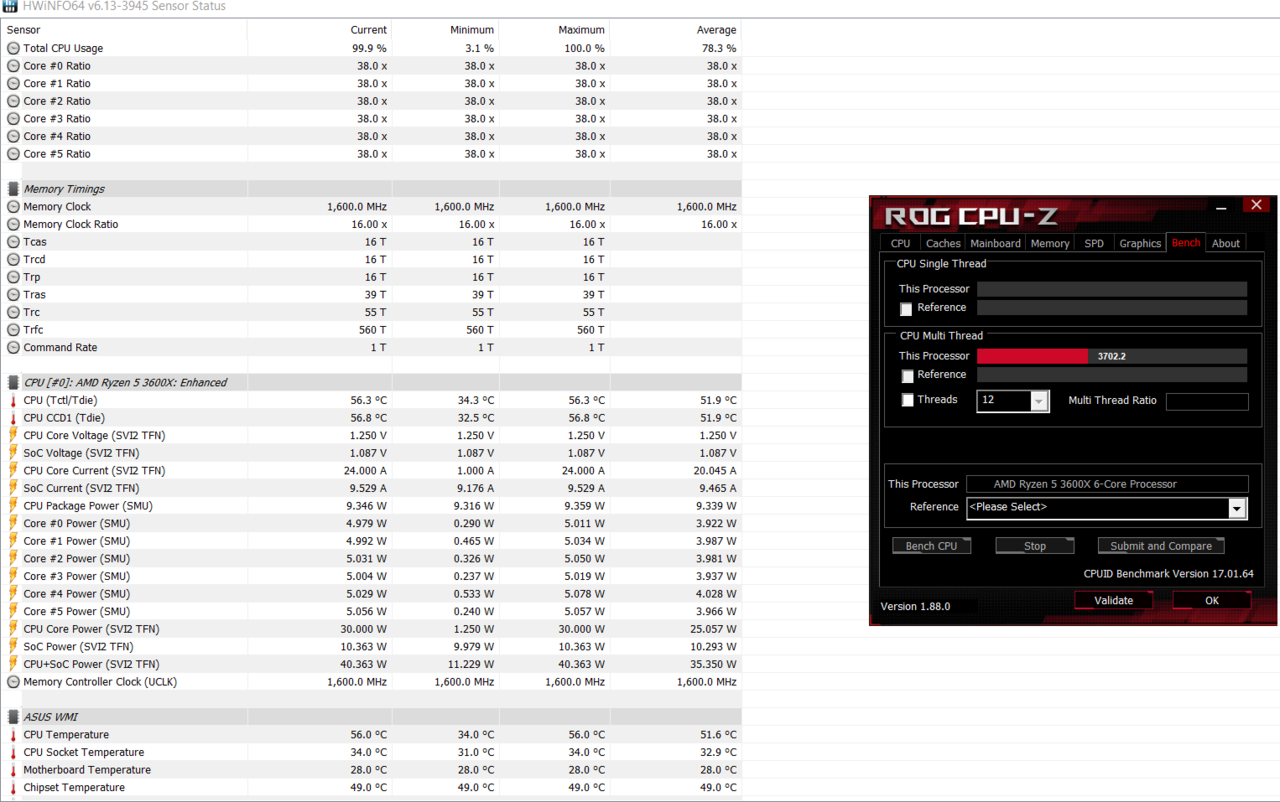The height and width of the screenshot is (802, 1280).
Task: Click Submit and Compare button
Action: tap(1161, 546)
